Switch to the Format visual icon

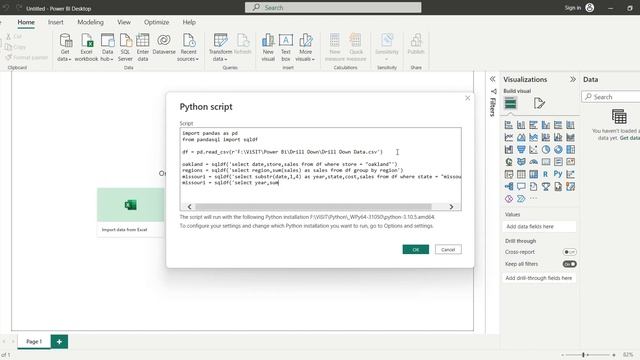pos(539,103)
